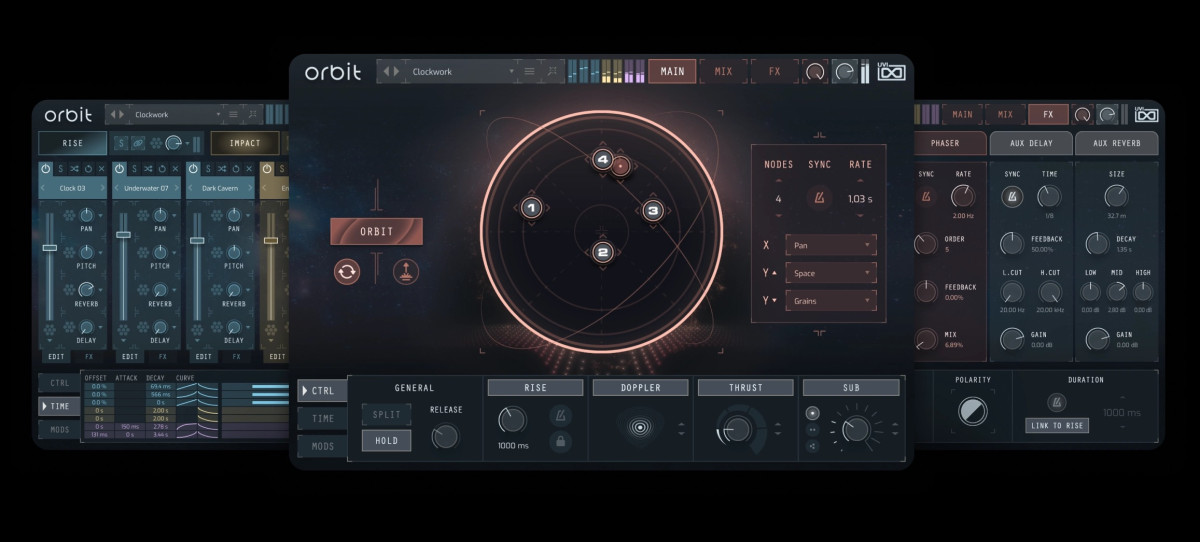Click the loop/cycle icon below the ORBIT button
This screenshot has height=542, width=1200.
pyautogui.click(x=347, y=271)
